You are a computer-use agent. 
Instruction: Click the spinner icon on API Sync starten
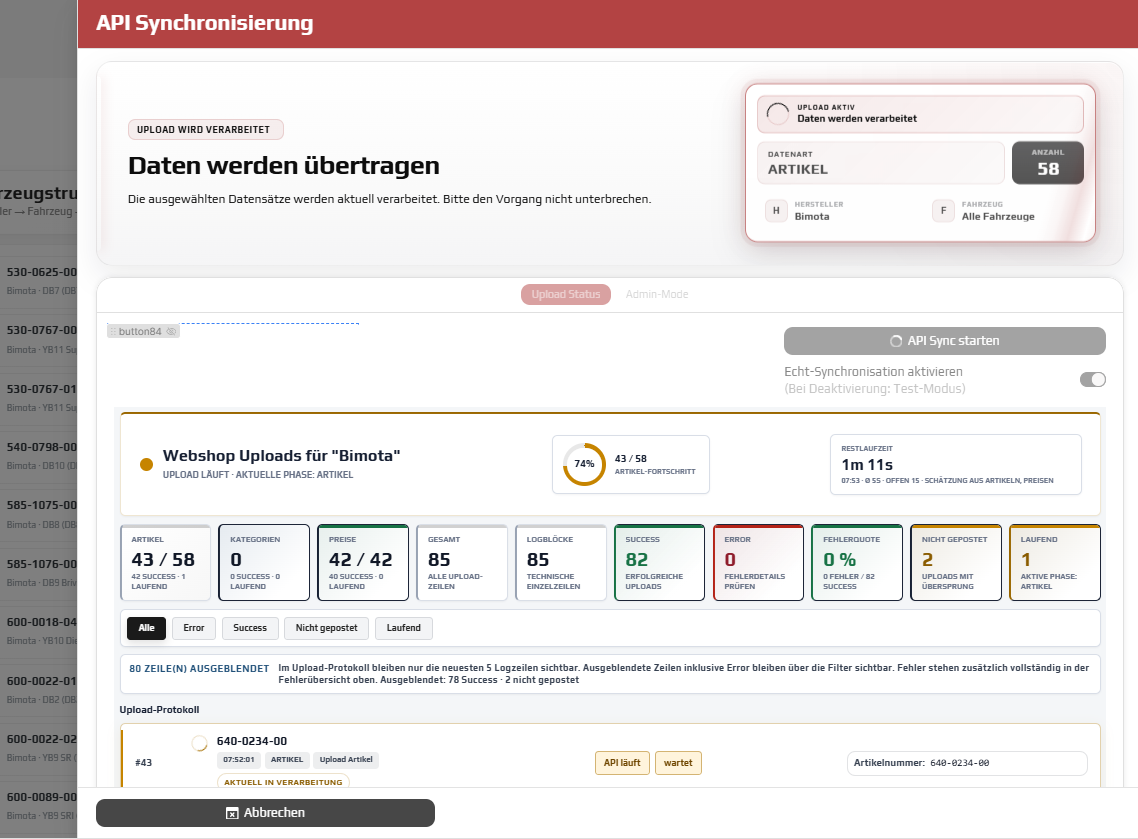896,341
